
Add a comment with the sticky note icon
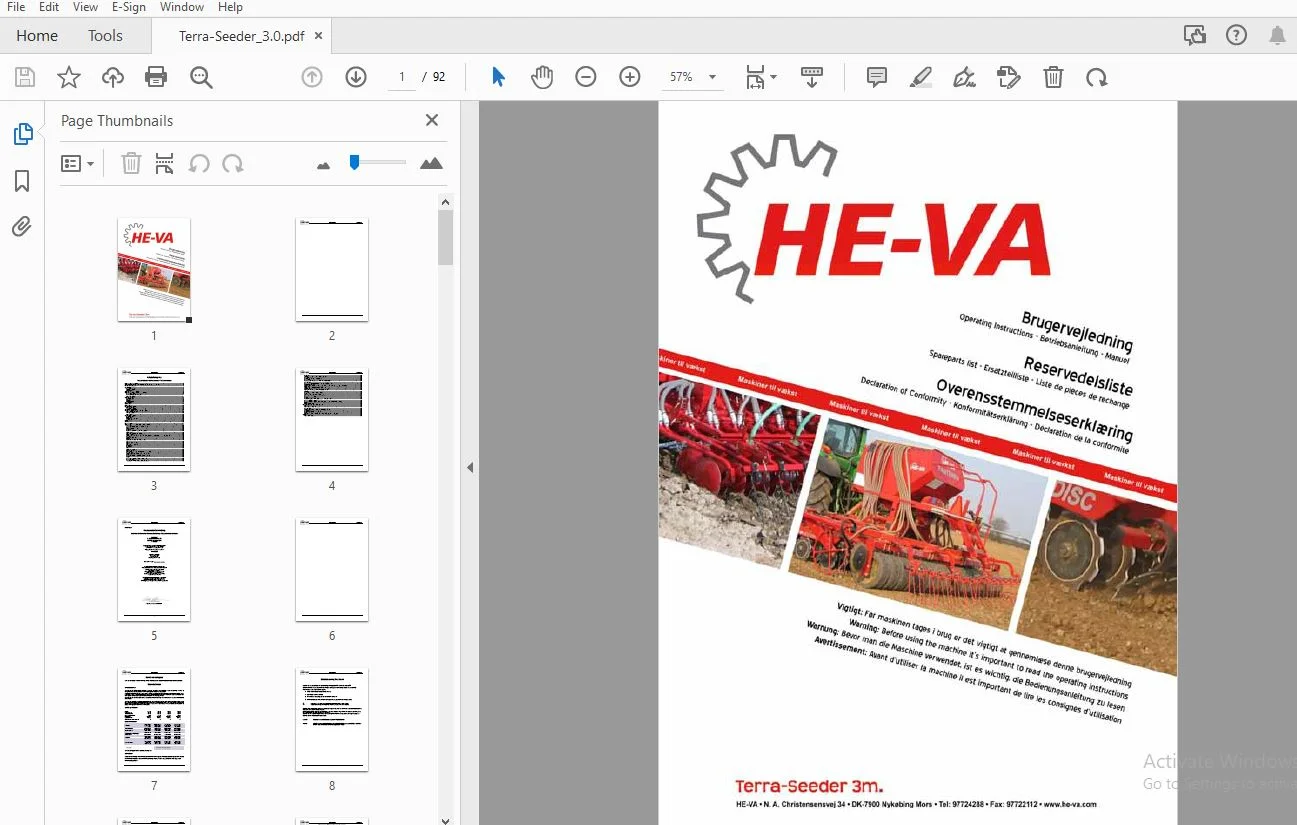click(x=877, y=77)
